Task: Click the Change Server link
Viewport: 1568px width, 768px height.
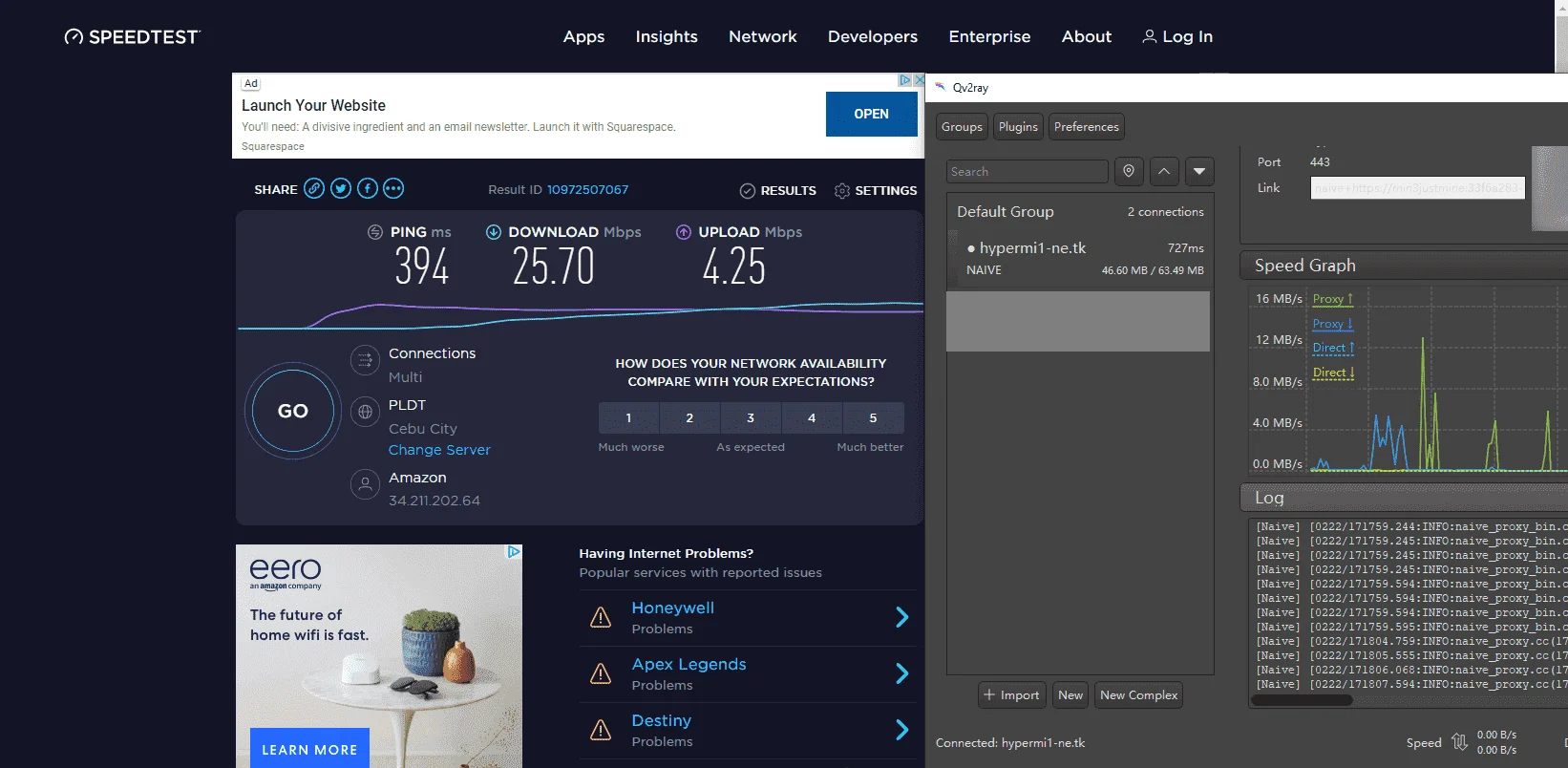Action: [439, 450]
